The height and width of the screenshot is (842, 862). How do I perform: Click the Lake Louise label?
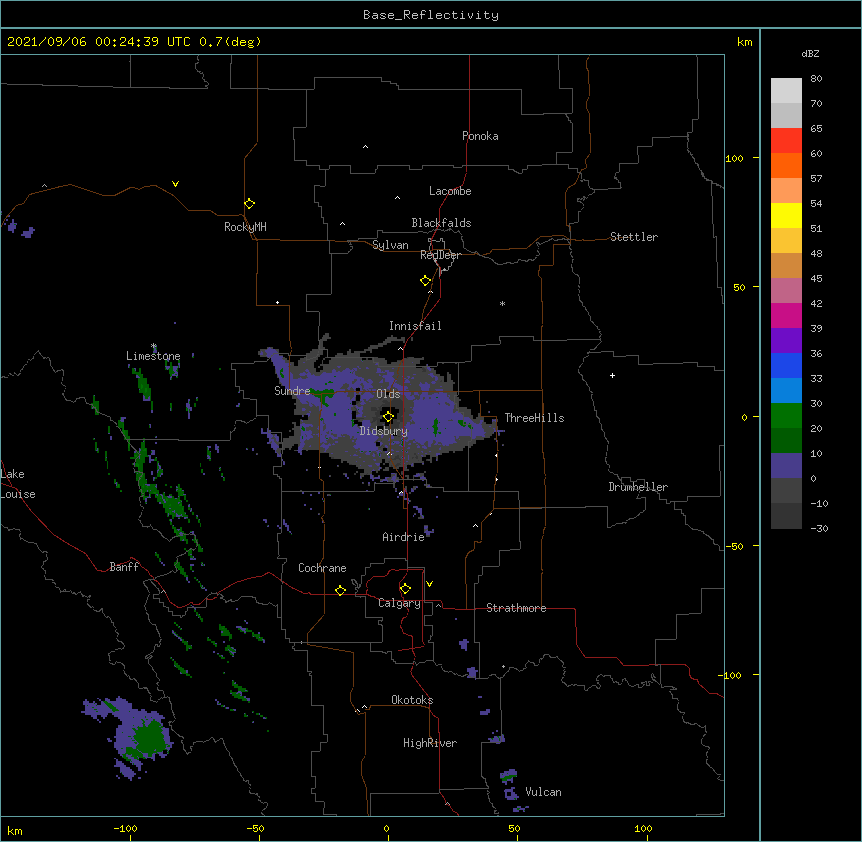[18, 484]
